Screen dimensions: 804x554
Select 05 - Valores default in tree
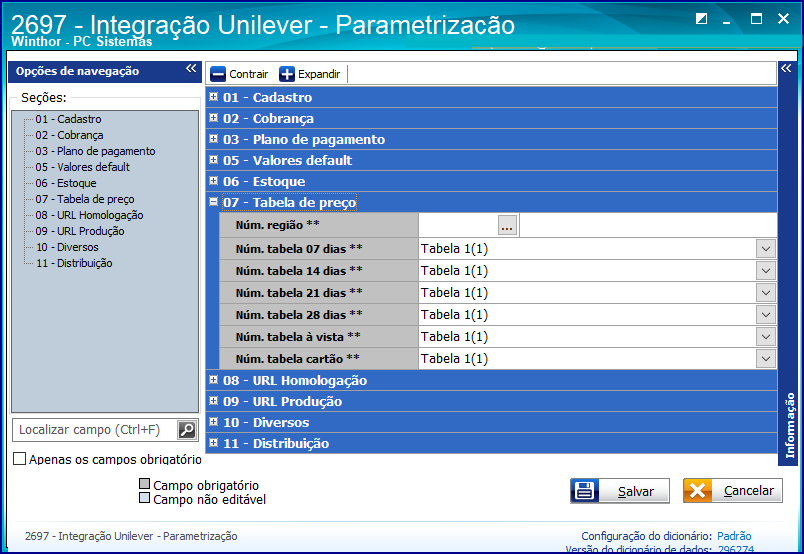[x=83, y=167]
